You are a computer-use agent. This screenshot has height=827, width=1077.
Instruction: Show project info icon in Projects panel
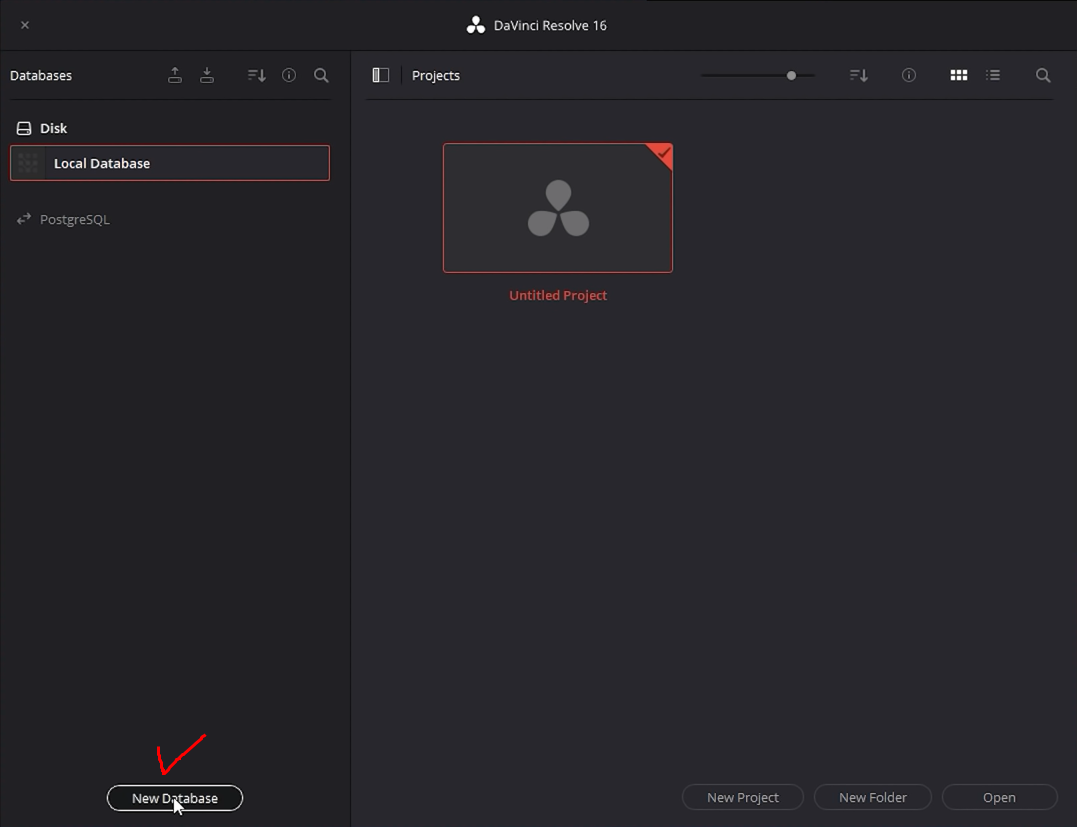pos(909,75)
